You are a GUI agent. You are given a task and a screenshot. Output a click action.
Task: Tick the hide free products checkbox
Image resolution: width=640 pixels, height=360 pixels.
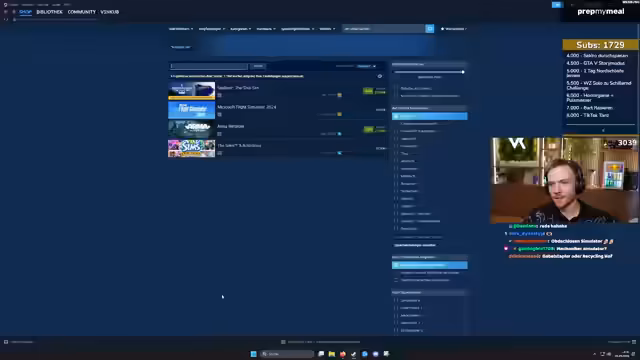(396, 96)
